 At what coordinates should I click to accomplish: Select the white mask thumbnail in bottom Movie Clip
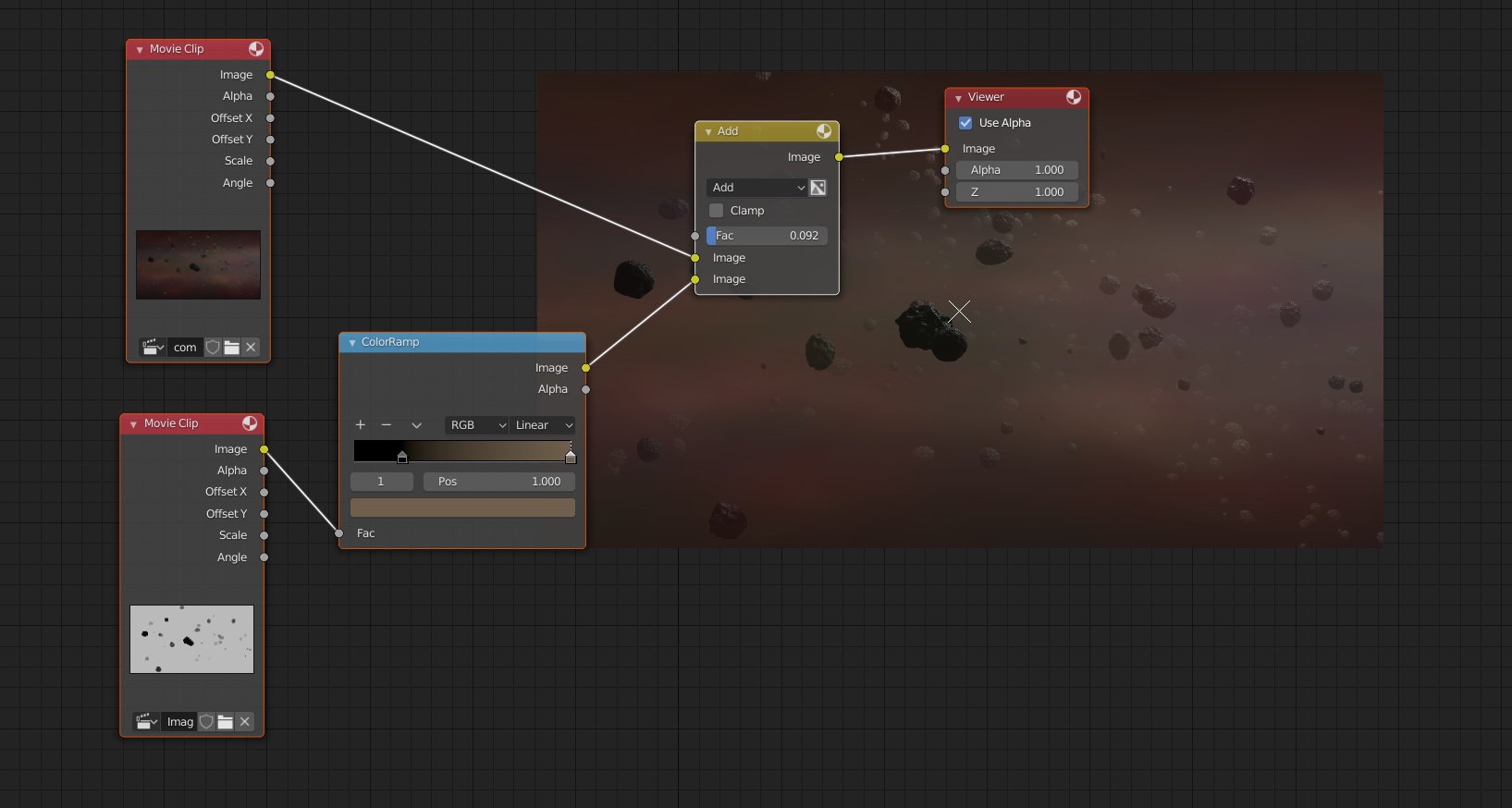click(191, 640)
